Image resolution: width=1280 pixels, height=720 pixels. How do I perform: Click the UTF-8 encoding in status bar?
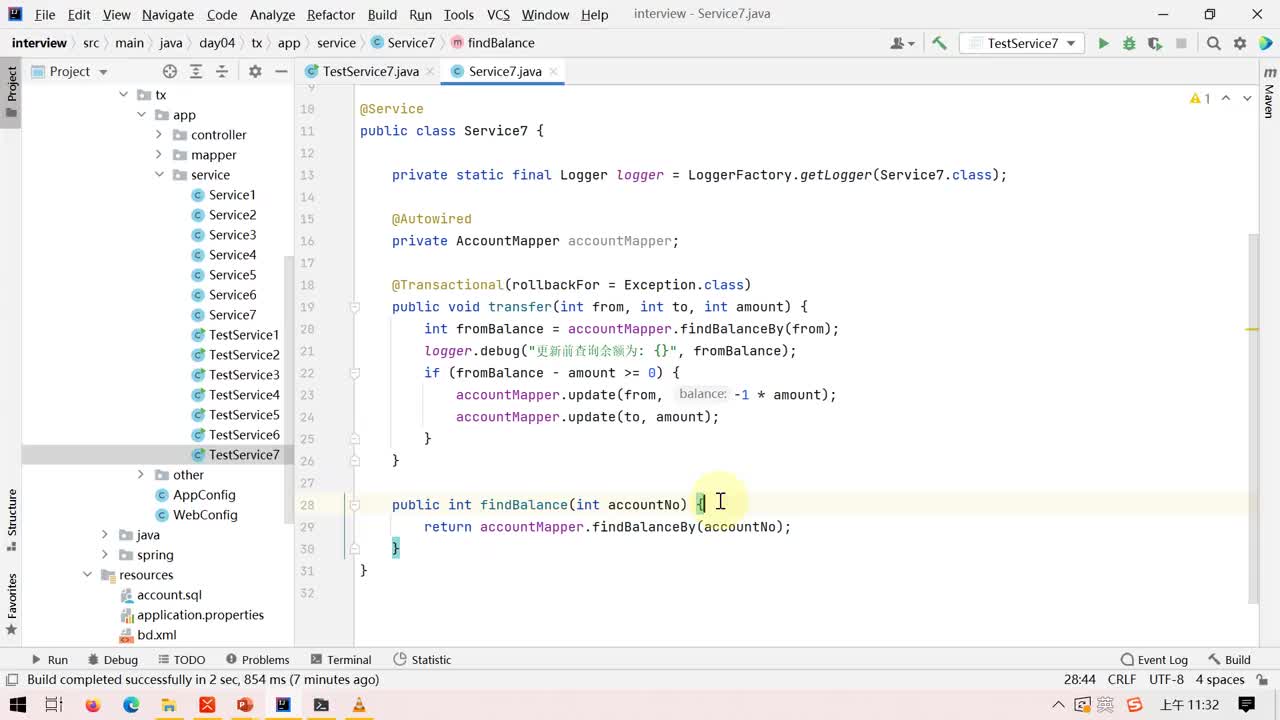1166,679
